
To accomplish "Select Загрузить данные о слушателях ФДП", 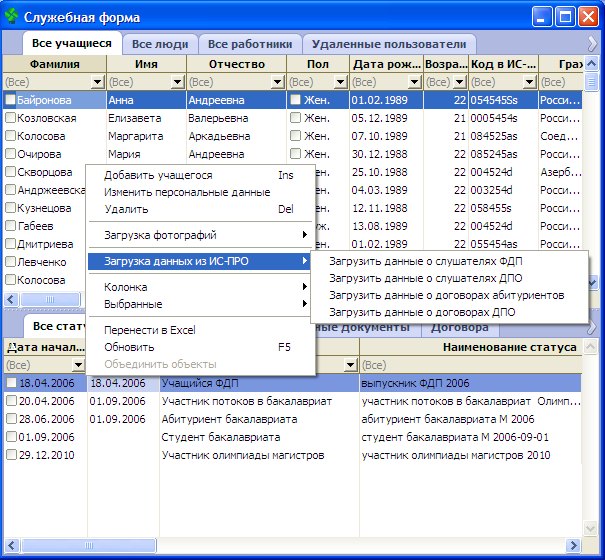I will tap(432, 261).
